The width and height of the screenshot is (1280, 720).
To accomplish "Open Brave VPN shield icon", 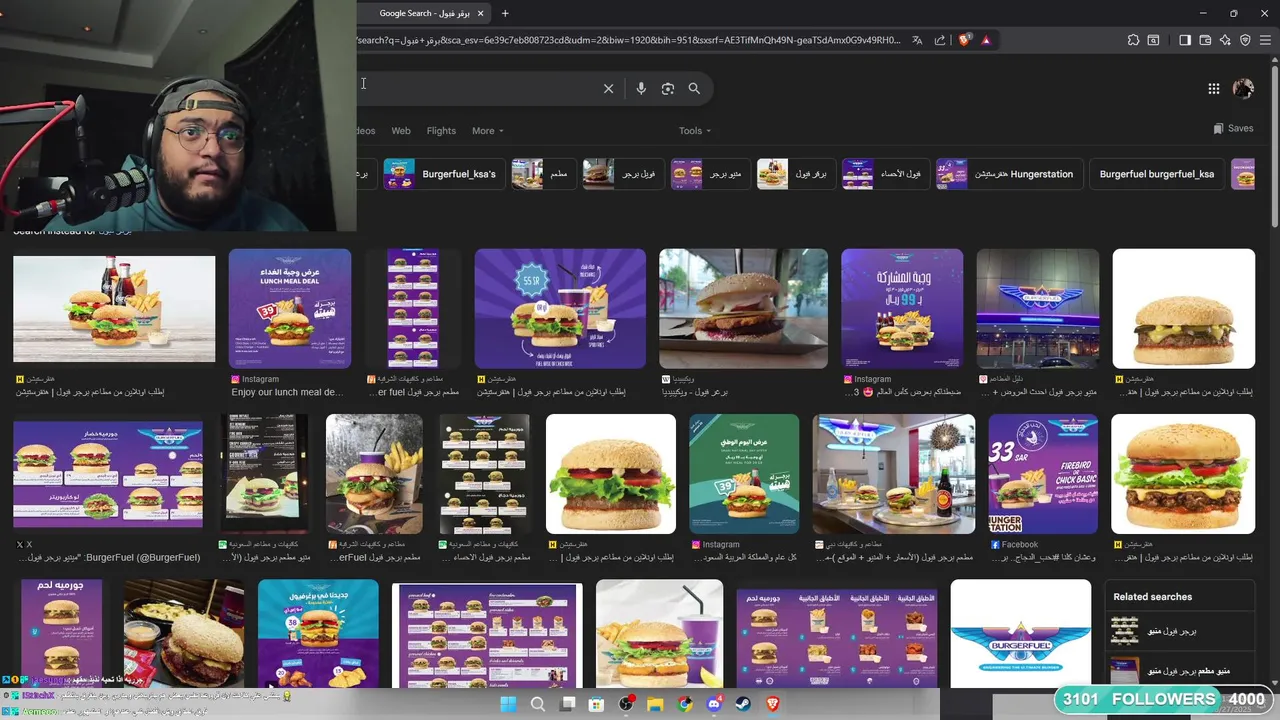I will tap(1245, 40).
